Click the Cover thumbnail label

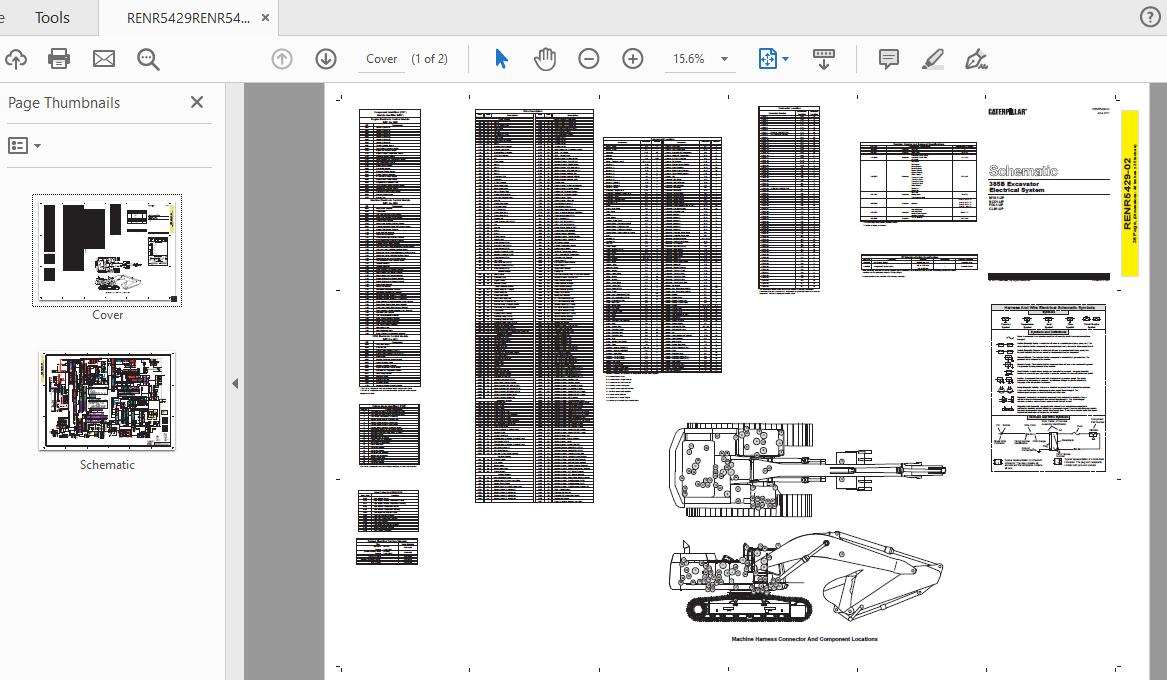107,315
